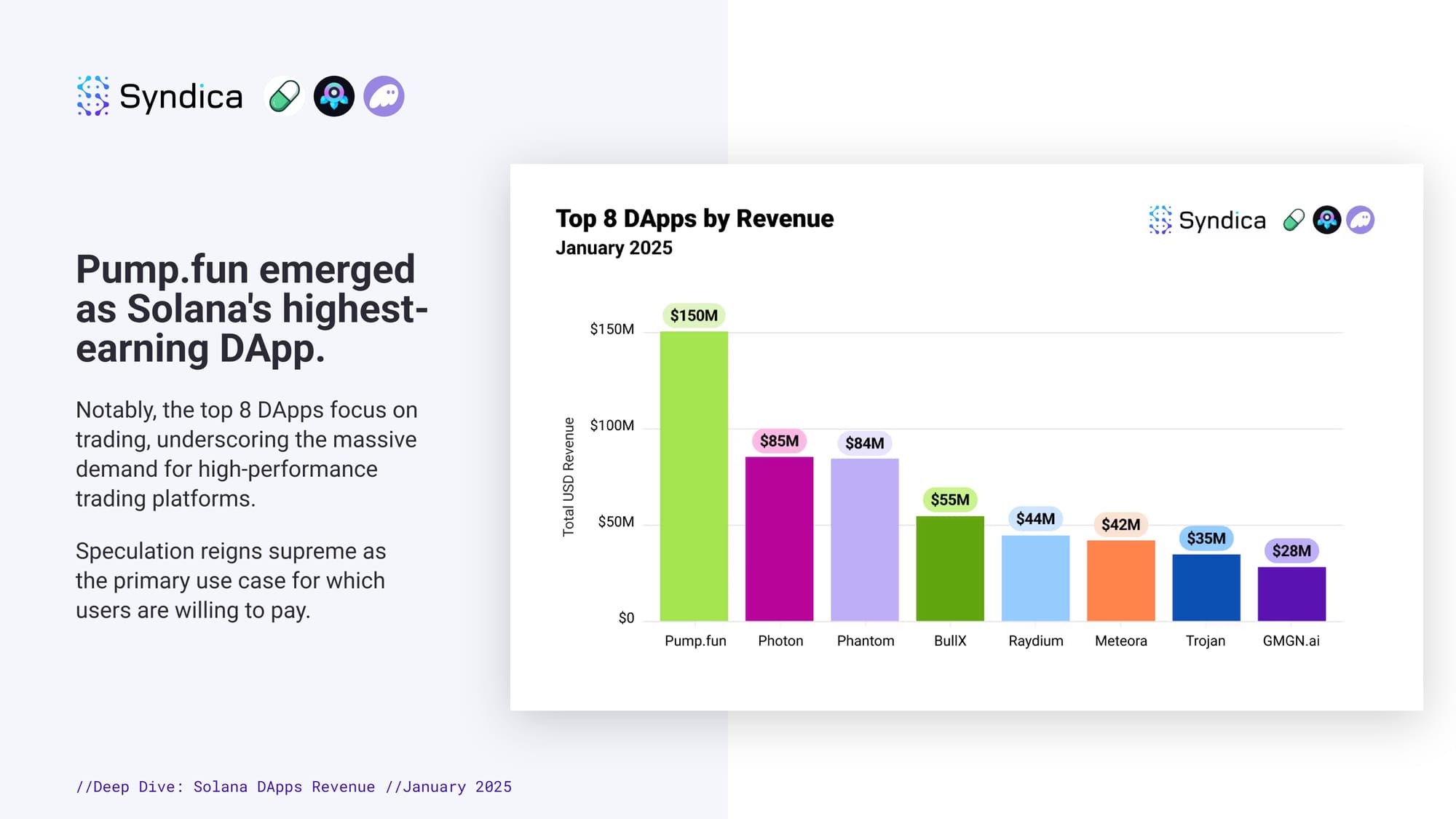Screen dimensions: 1456x819
Task: Click the small pill icon in the chart card
Action: 1294,220
